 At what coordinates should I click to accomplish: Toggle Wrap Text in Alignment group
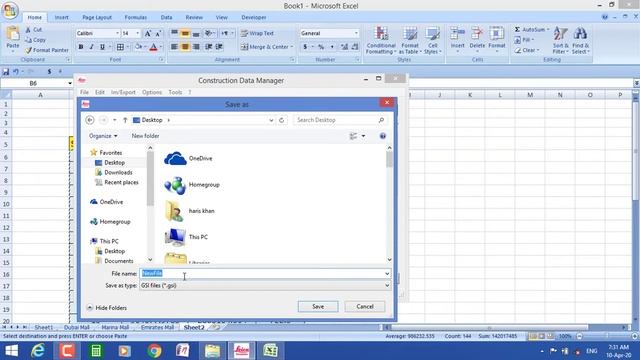point(257,33)
